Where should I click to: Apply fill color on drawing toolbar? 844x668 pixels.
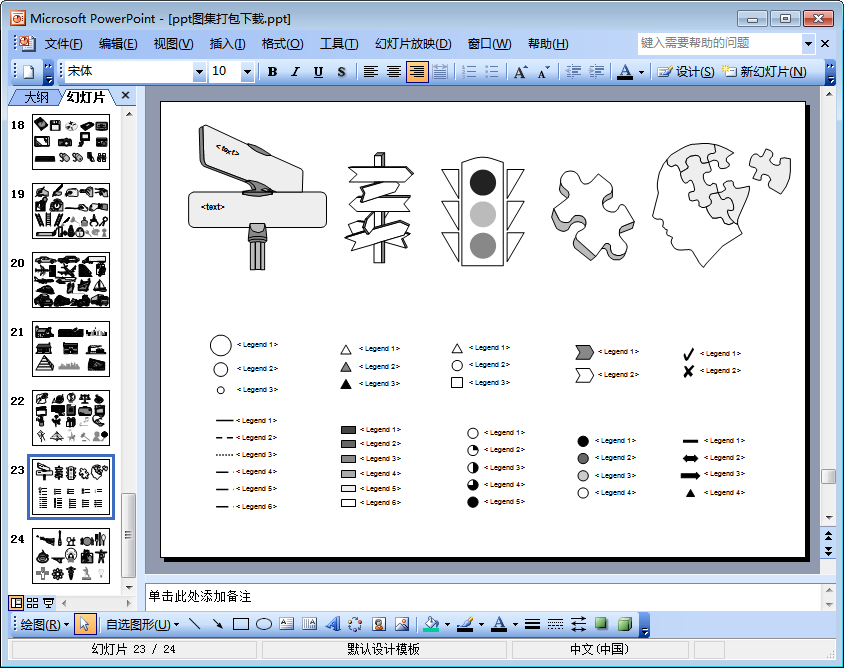(x=431, y=624)
